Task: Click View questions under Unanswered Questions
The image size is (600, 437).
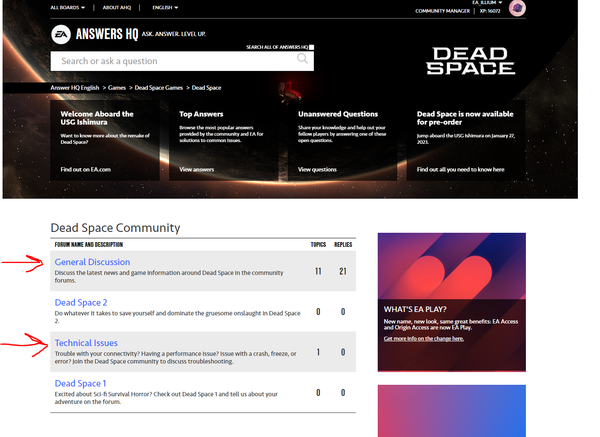Action: [x=317, y=170]
